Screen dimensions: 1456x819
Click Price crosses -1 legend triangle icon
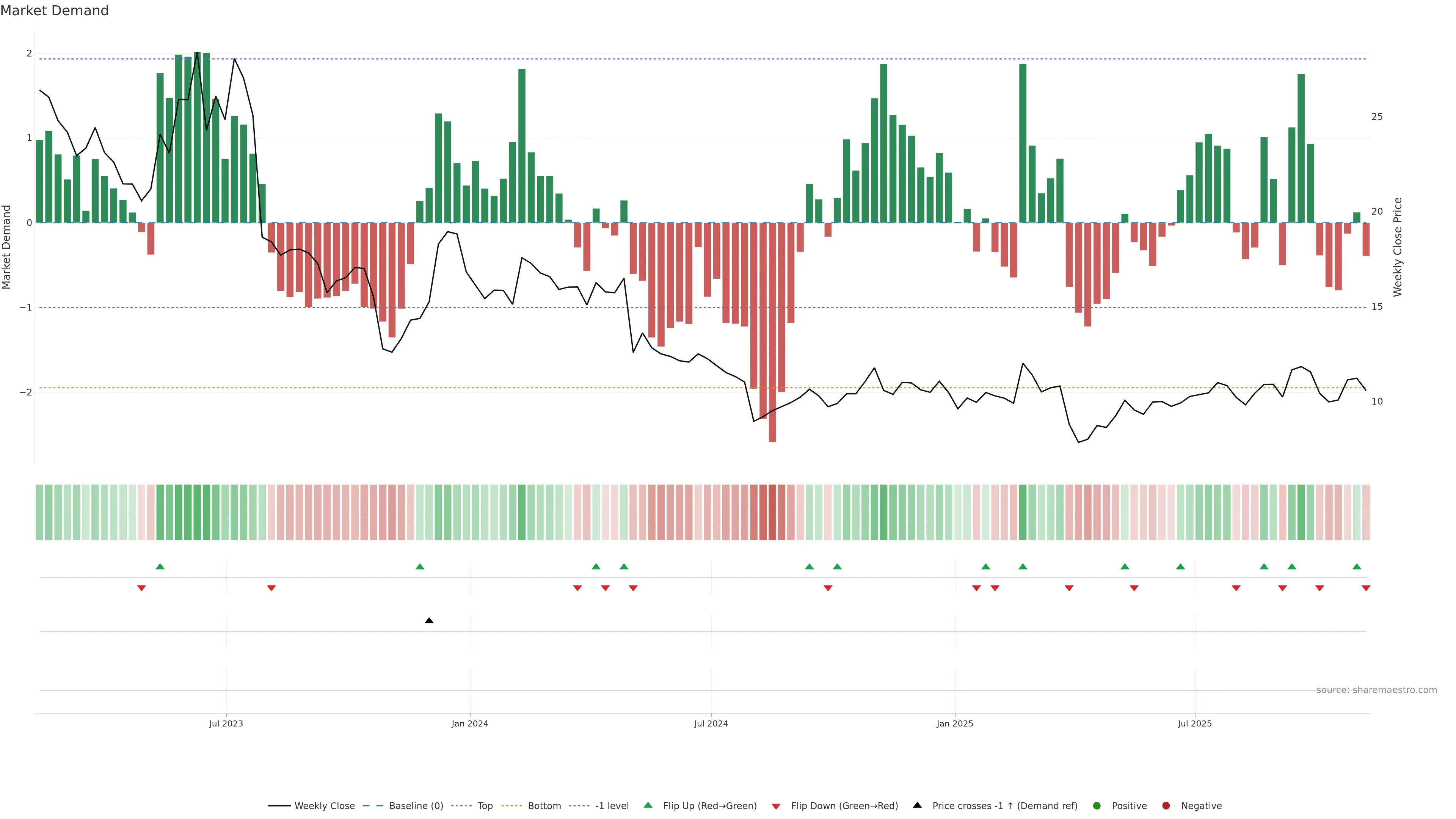[x=917, y=805]
